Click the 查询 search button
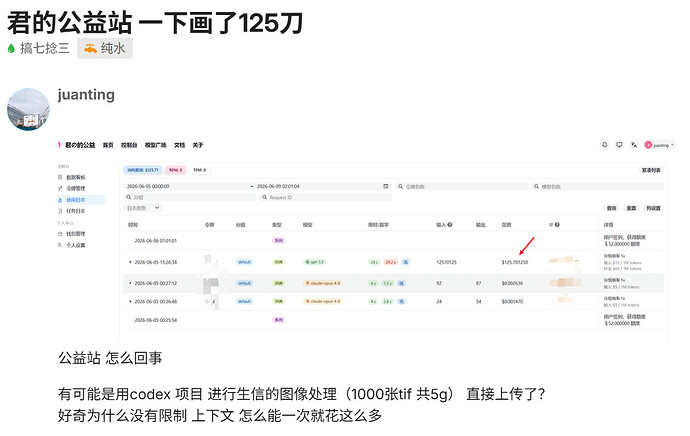Viewport: 690px width, 436px height. (612, 208)
